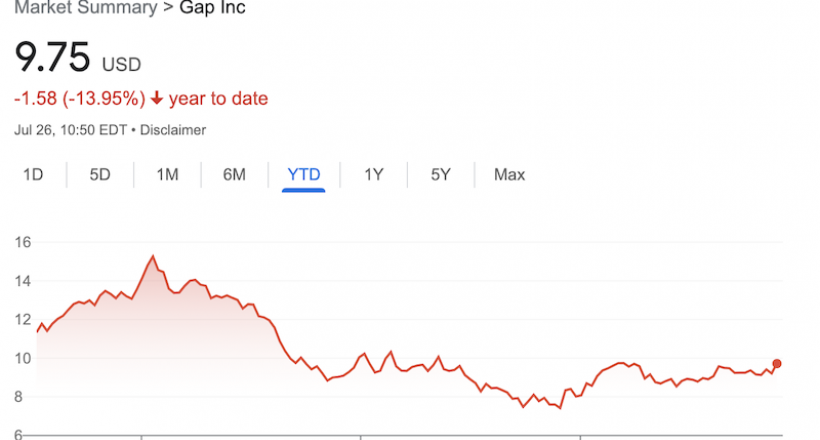Image resolution: width=820 pixels, height=440 pixels.
Task: Click the 9.75 USD price figure
Action: (x=78, y=57)
